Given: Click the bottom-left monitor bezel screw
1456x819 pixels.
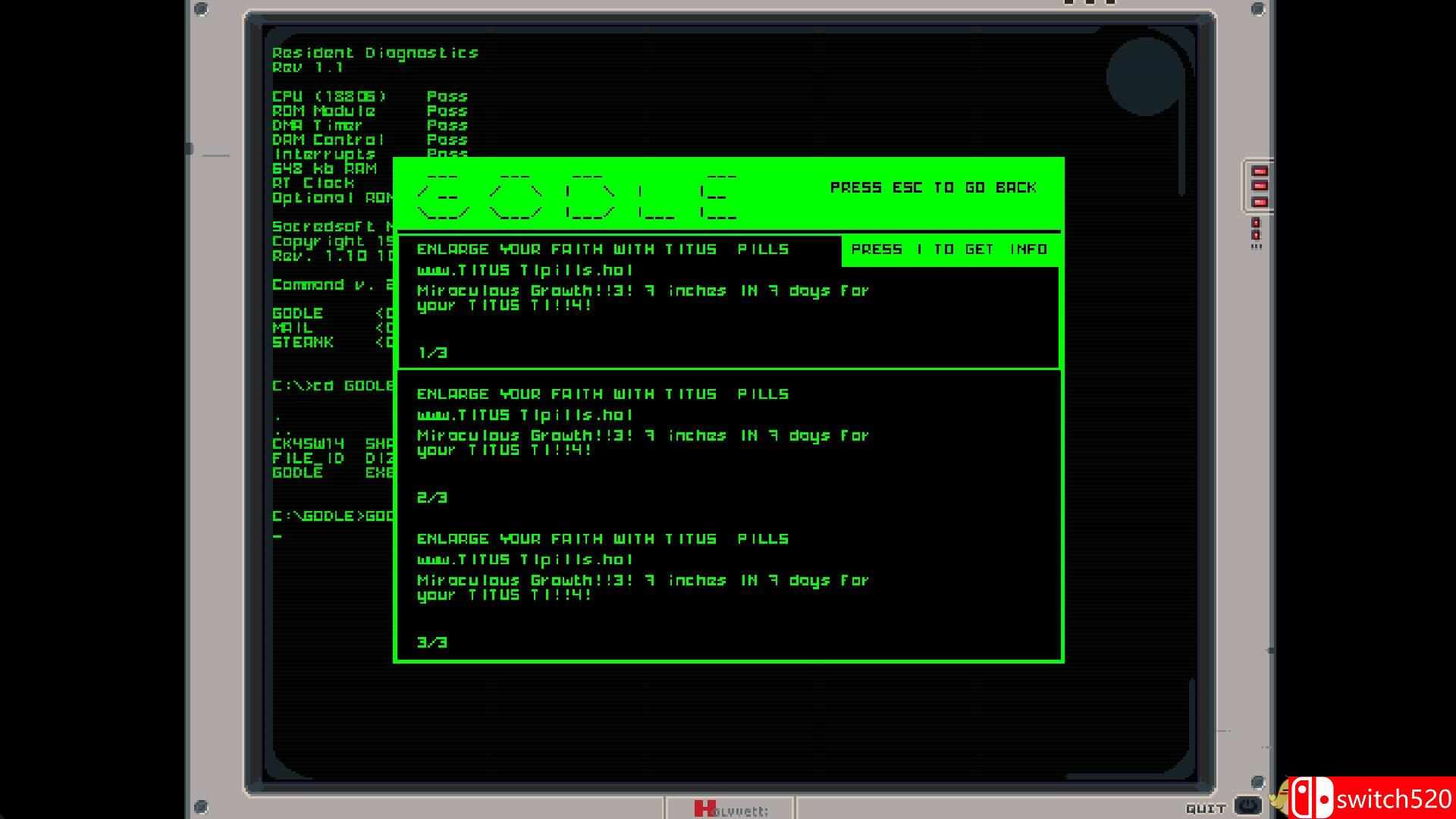Looking at the screenshot, I should (201, 805).
